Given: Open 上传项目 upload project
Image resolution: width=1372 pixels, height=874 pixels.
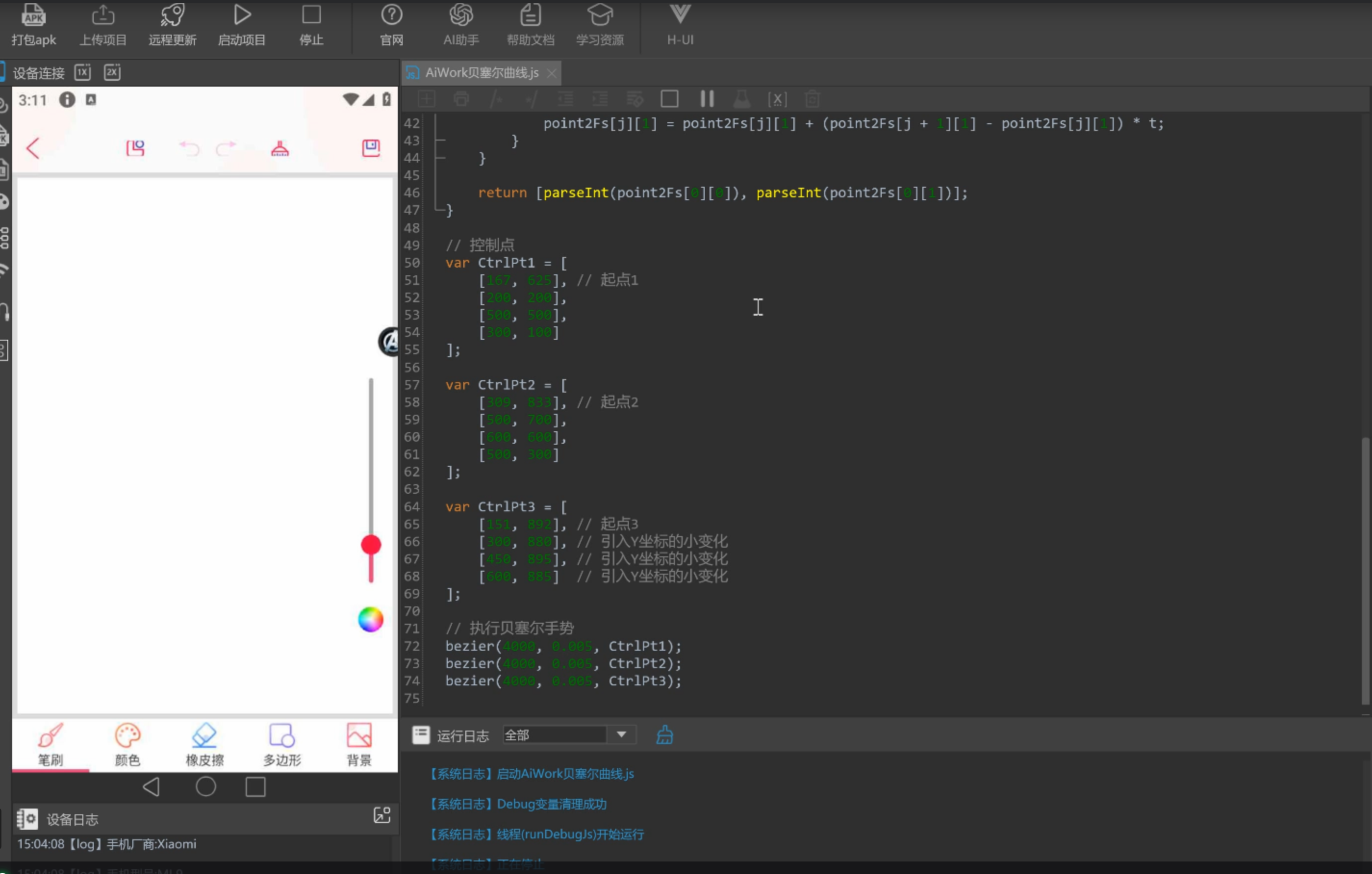Looking at the screenshot, I should point(102,25).
